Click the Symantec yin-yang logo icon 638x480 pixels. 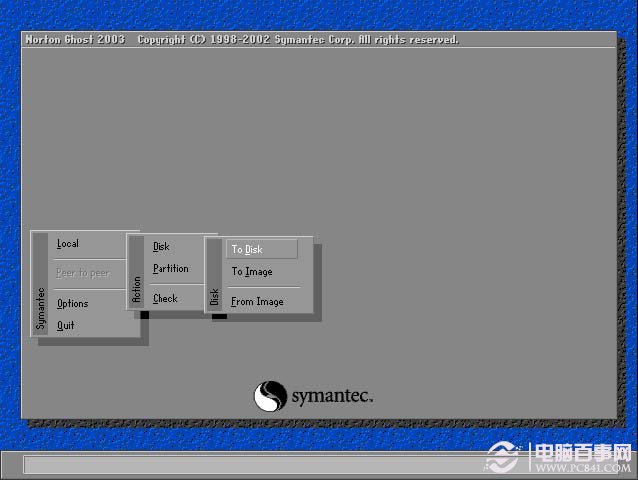[x=270, y=396]
